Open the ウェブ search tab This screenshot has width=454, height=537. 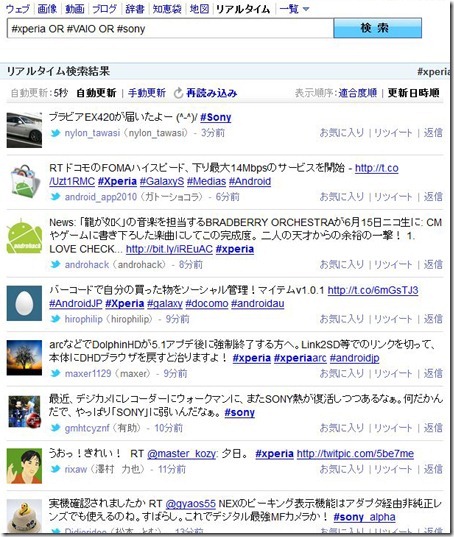(x=18, y=9)
